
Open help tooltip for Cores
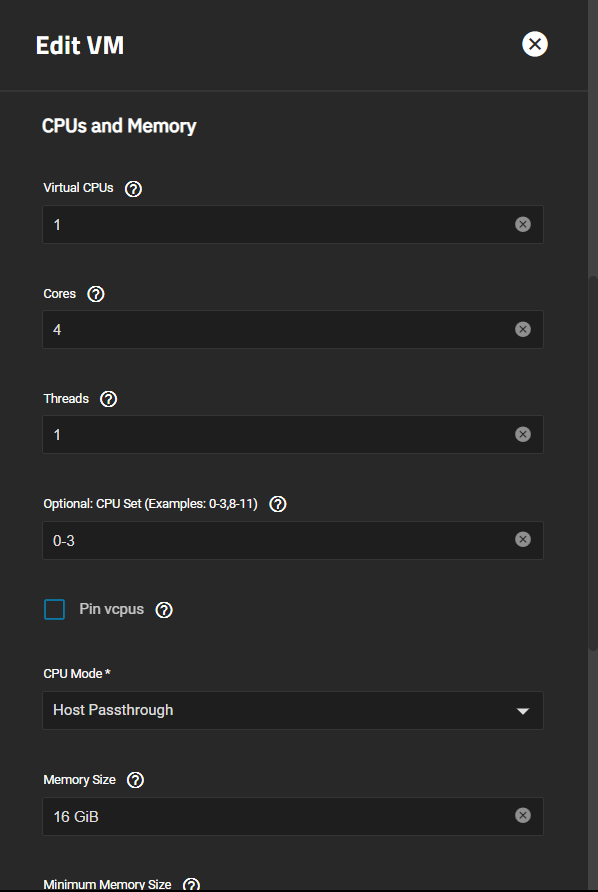[96, 294]
